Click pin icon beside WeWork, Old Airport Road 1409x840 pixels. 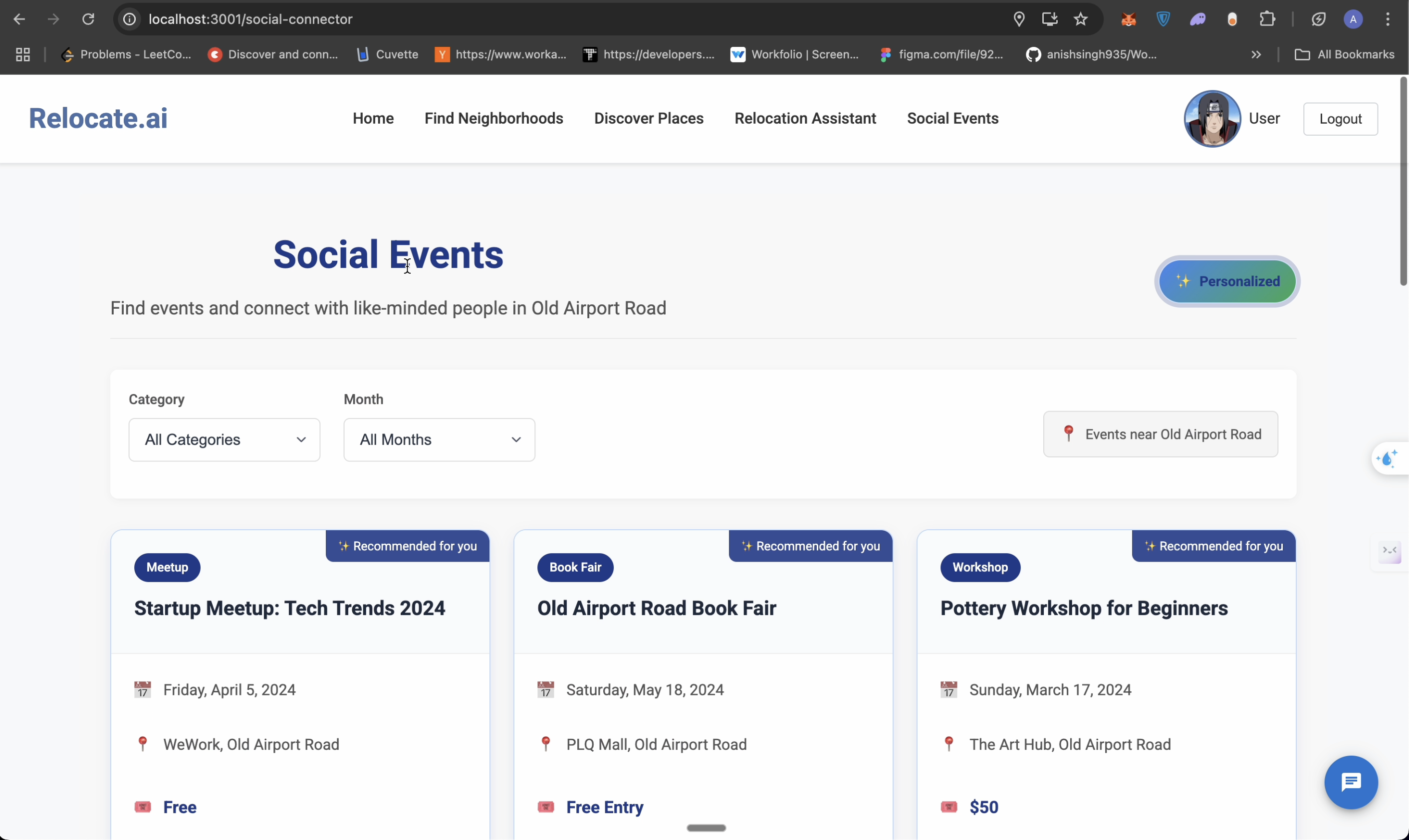click(143, 744)
